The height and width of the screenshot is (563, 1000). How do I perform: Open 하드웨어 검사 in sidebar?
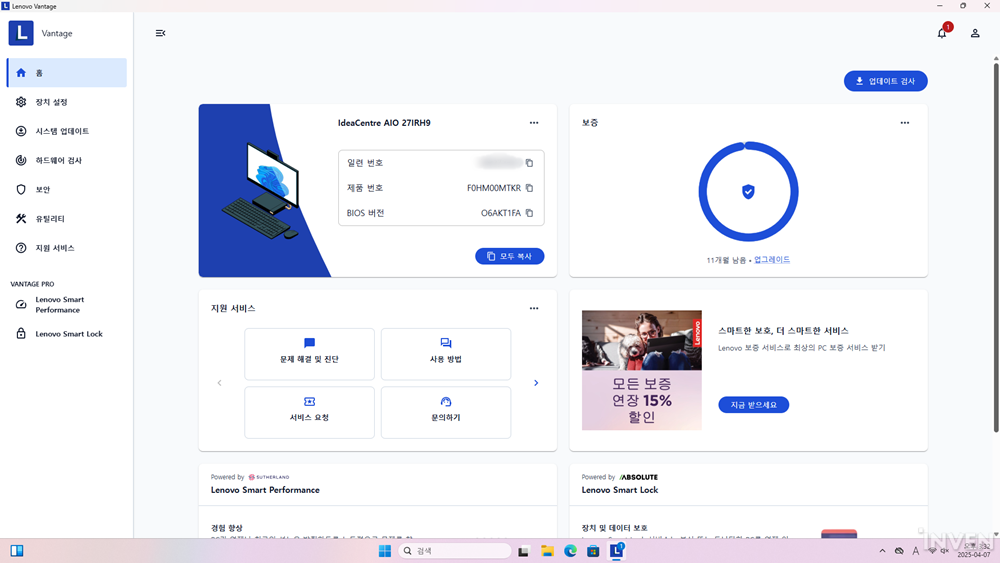(x=67, y=161)
